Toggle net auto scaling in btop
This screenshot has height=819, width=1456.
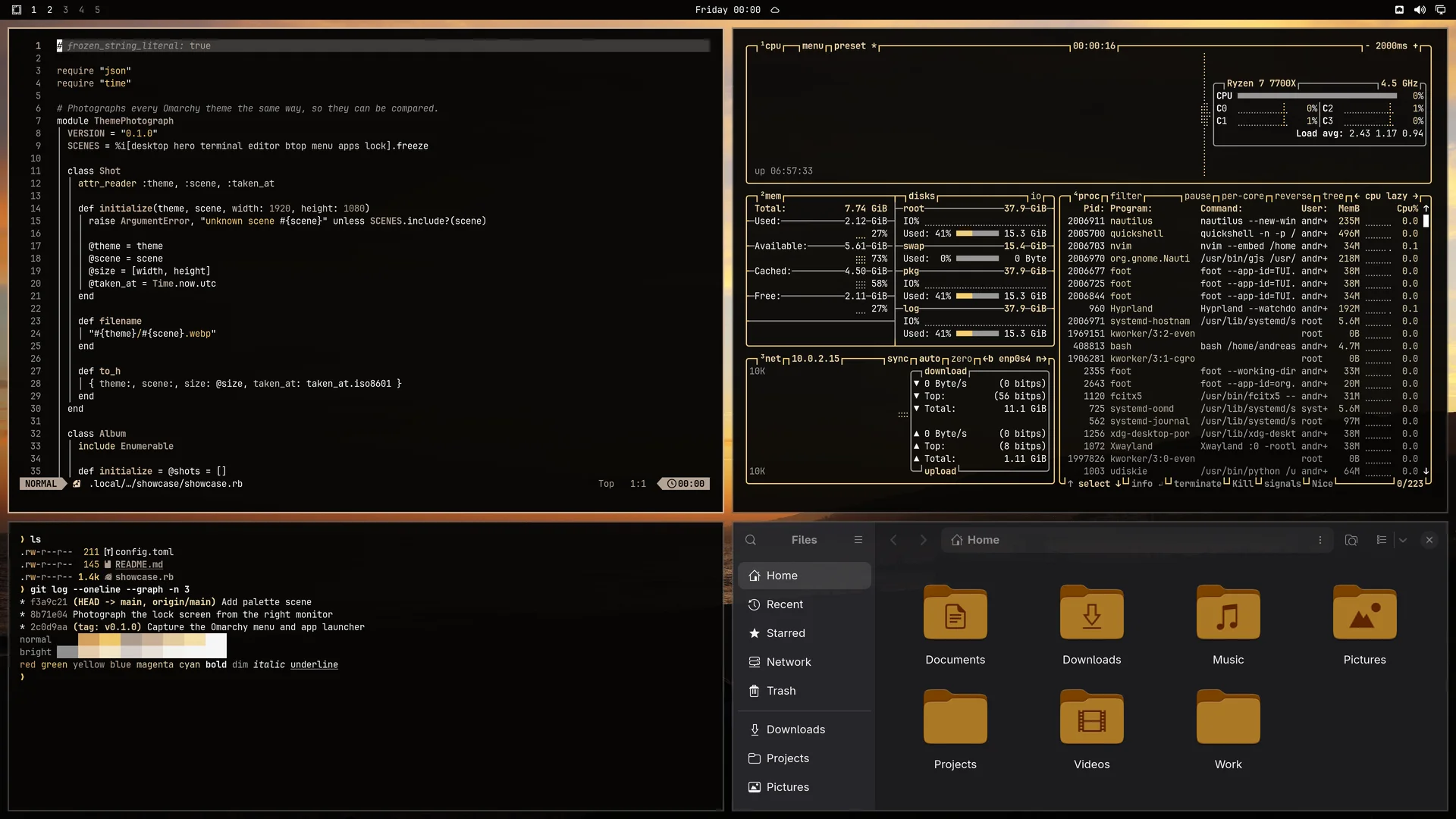[930, 359]
